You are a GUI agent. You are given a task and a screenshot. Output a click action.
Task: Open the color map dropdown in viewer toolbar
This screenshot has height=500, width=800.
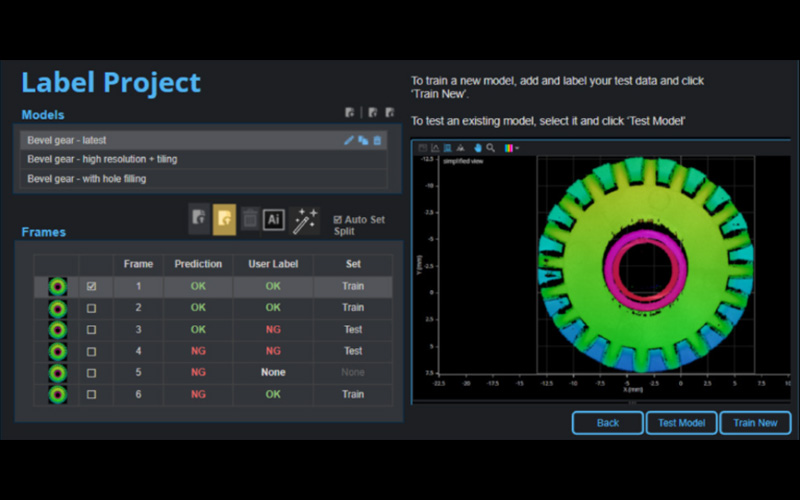point(512,148)
